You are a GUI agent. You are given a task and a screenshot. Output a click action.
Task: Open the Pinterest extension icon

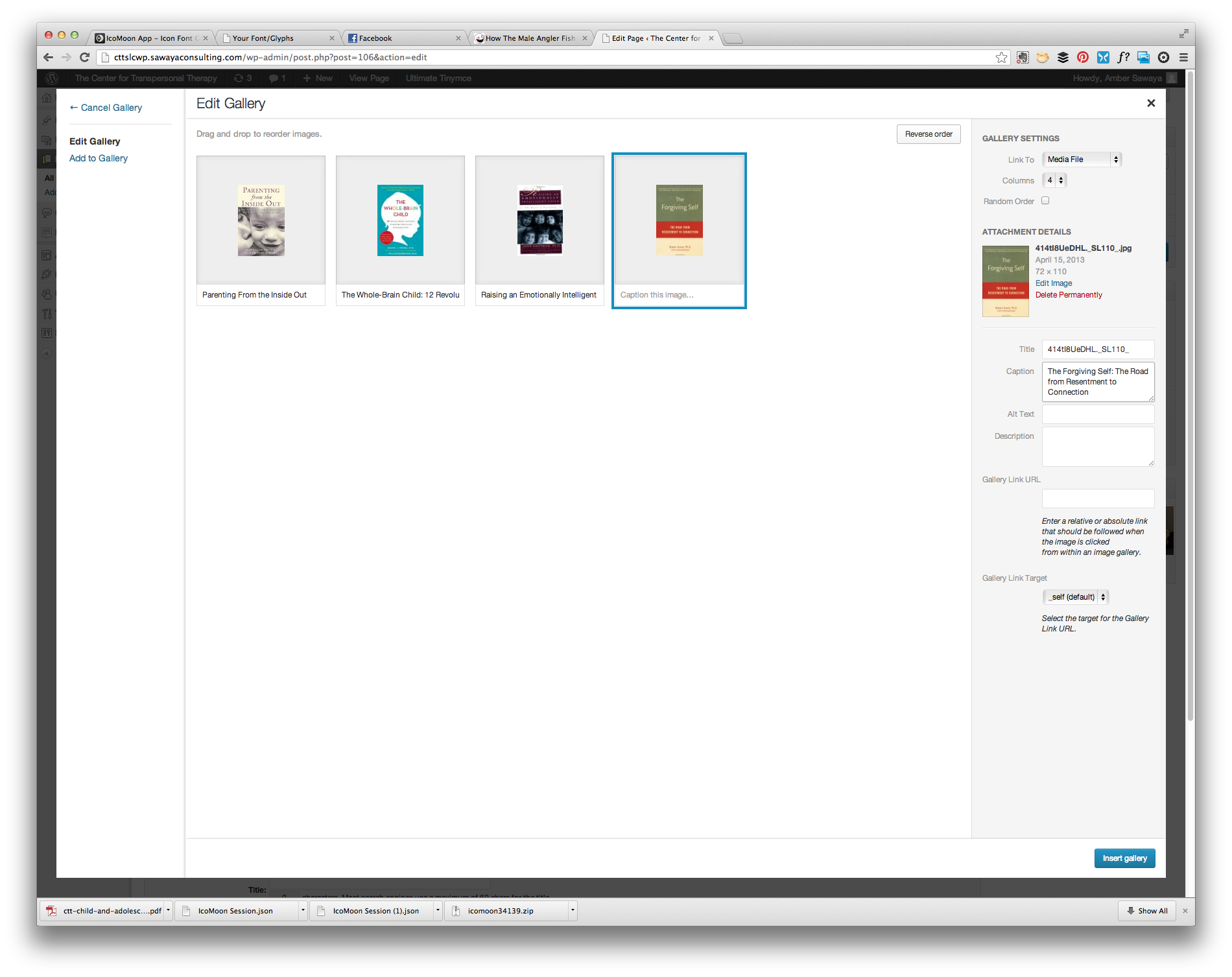coord(1083,57)
